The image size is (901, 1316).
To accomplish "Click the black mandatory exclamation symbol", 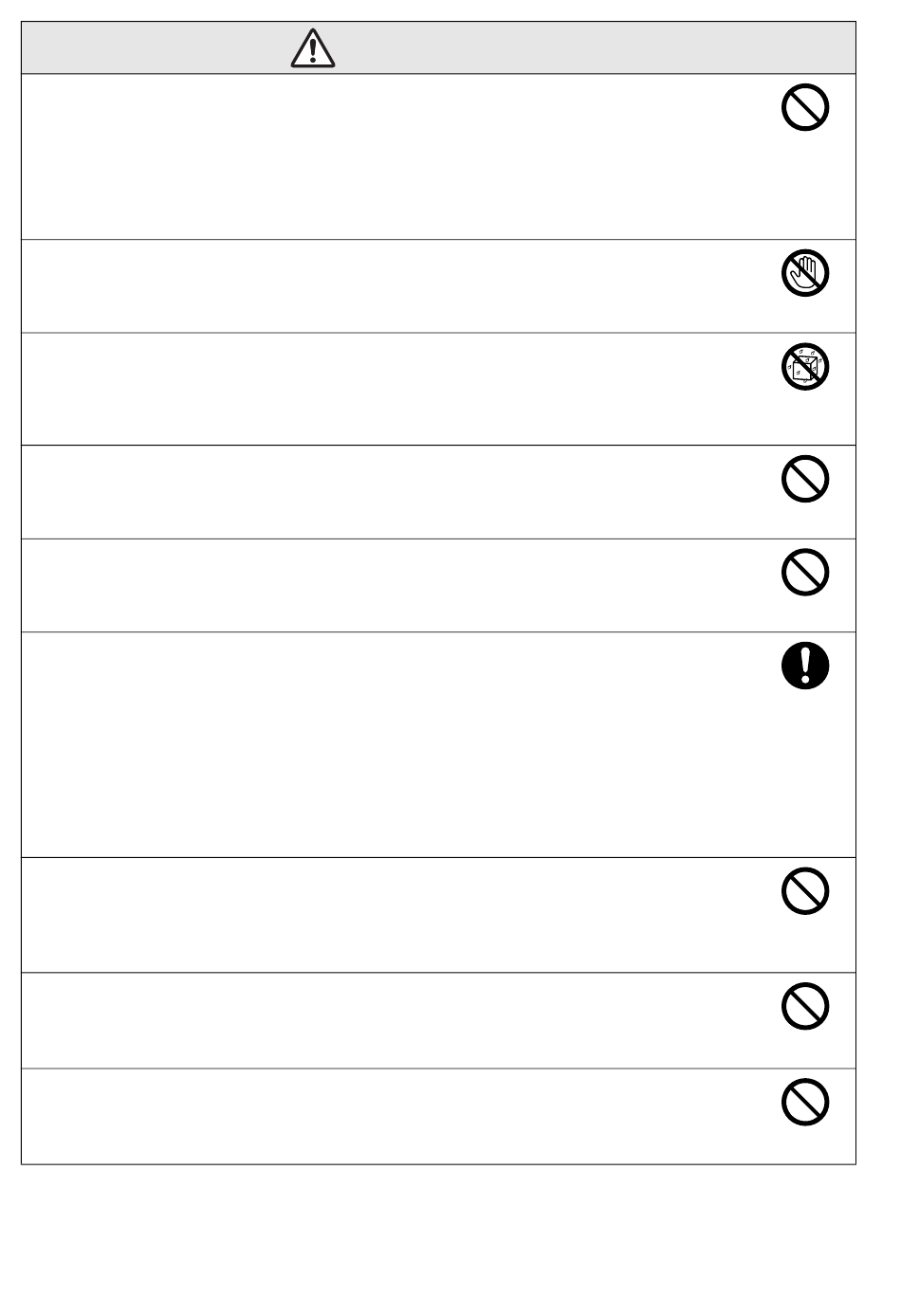I will 805,666.
